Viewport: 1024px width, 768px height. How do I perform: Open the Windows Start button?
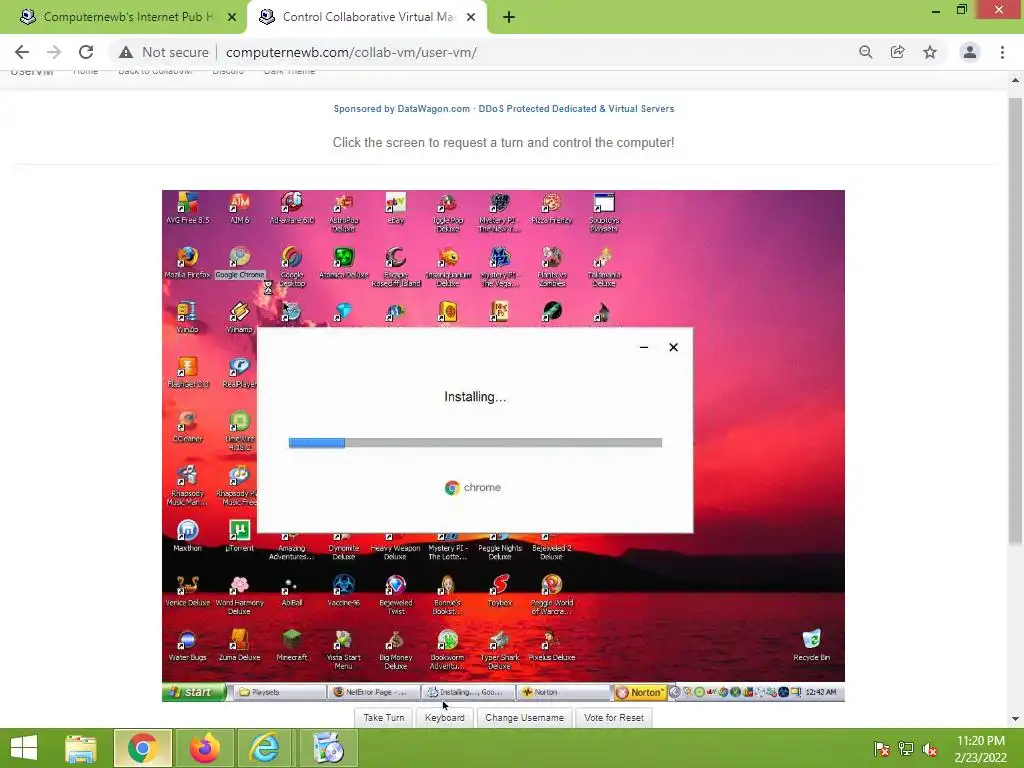(x=24, y=748)
